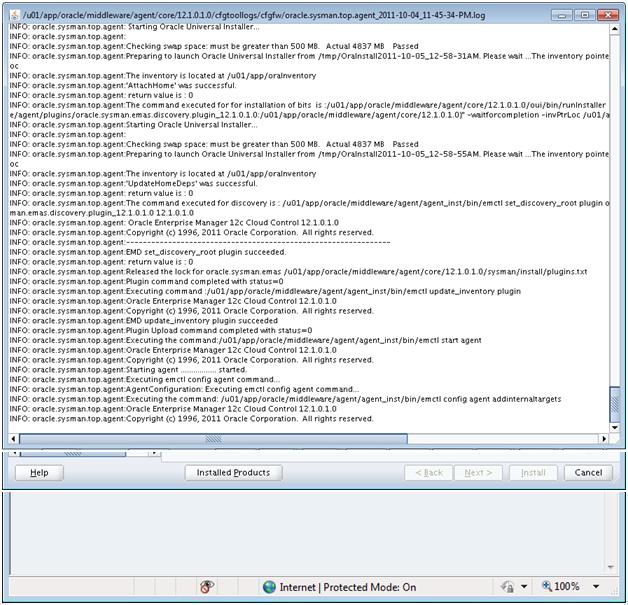The width and height of the screenshot is (628, 605).
Task: Click the zoom magnifier icon at 100%
Action: pos(547,586)
